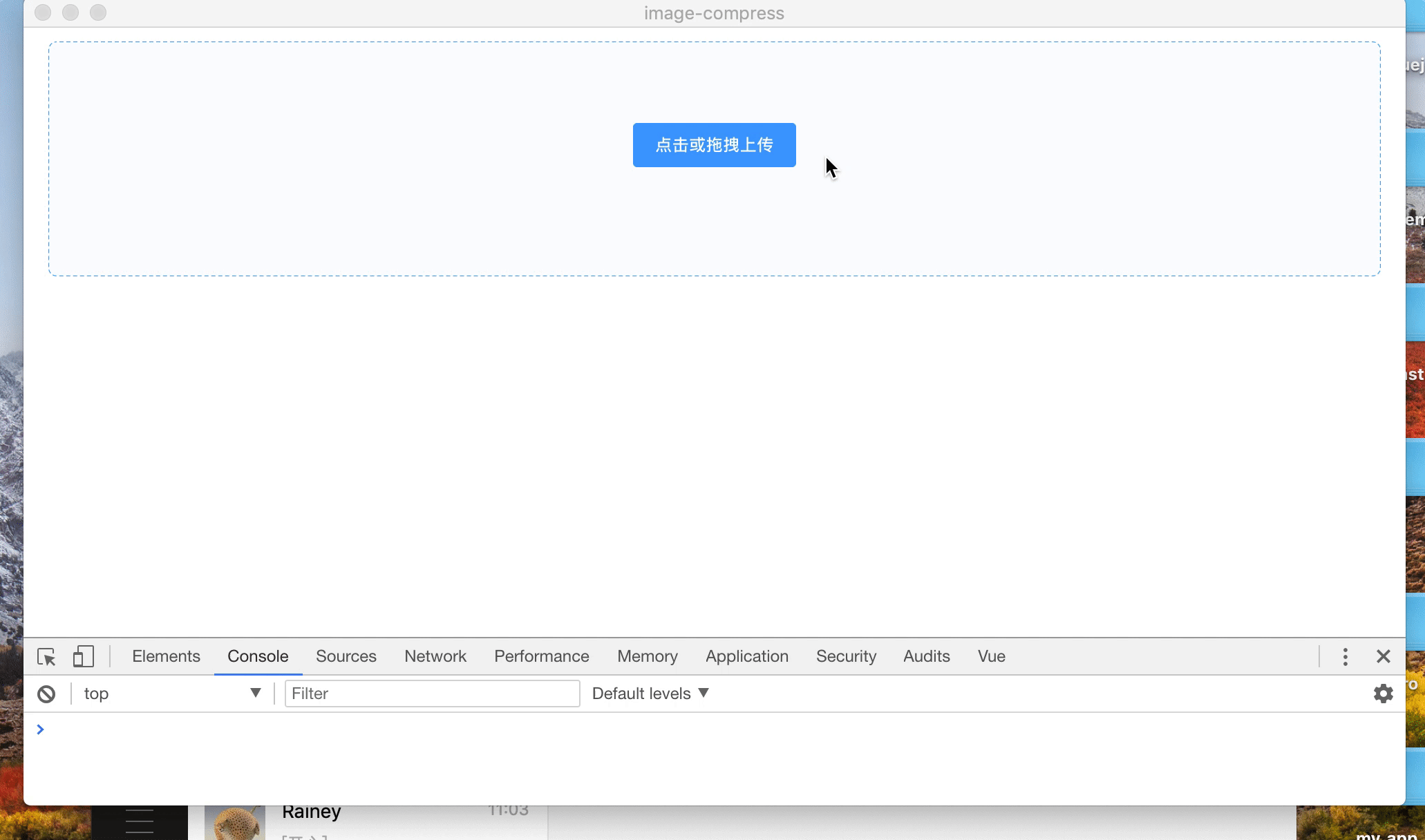
Task: Close the DevTools panel
Action: (x=1383, y=656)
